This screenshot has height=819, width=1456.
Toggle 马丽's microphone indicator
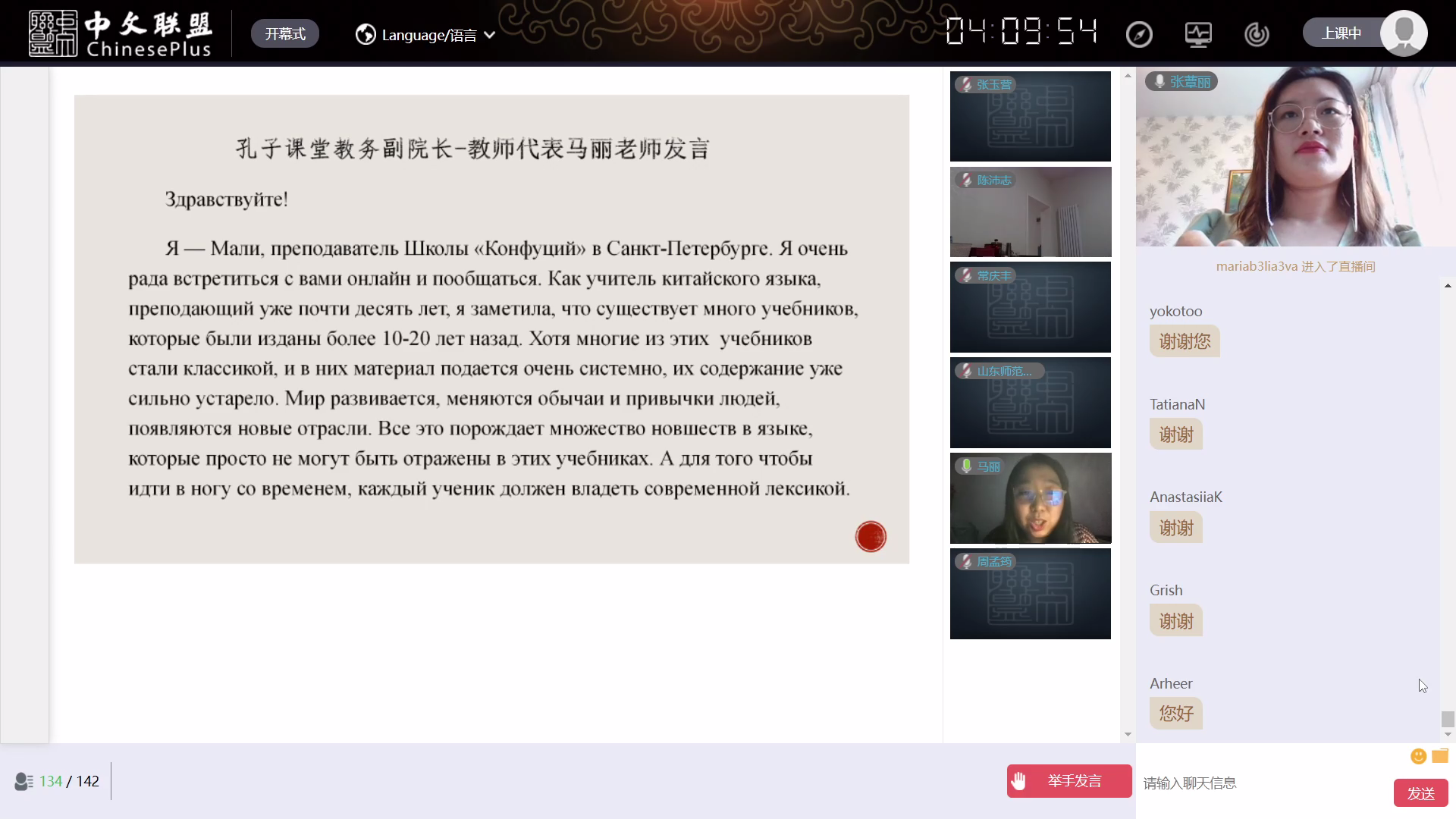coord(966,466)
